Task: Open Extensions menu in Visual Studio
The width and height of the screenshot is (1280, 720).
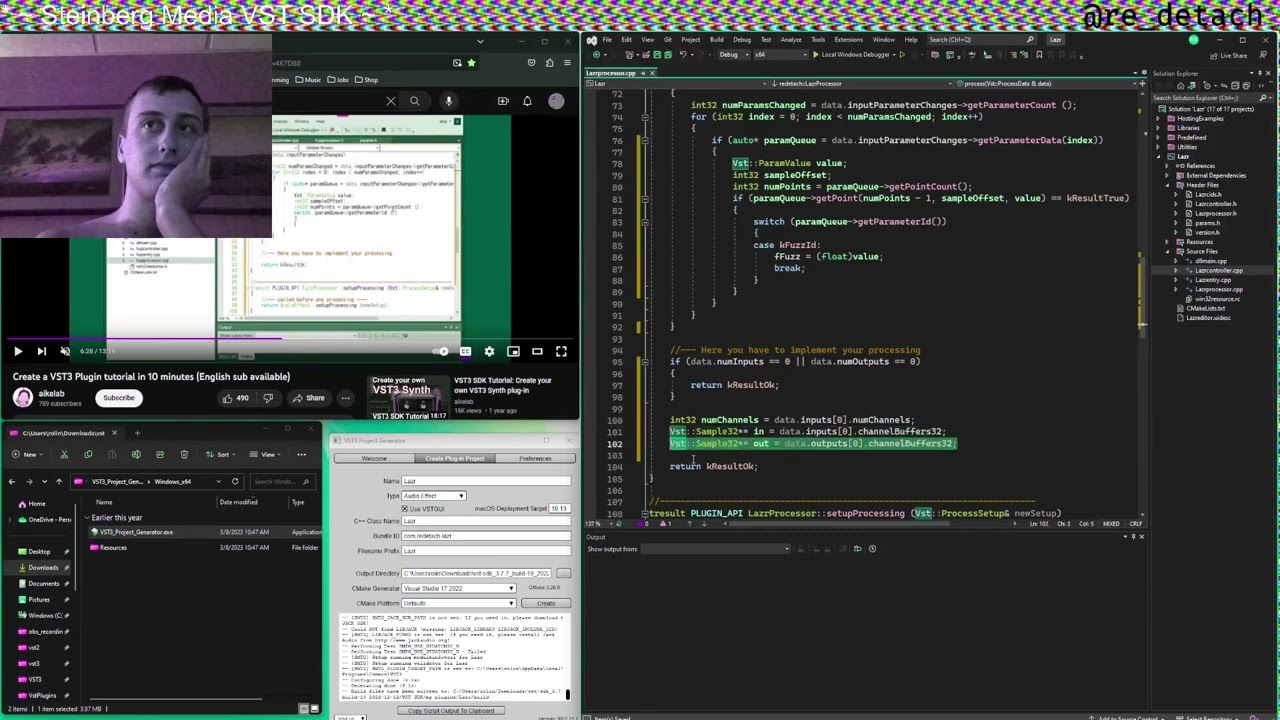Action: tap(848, 40)
